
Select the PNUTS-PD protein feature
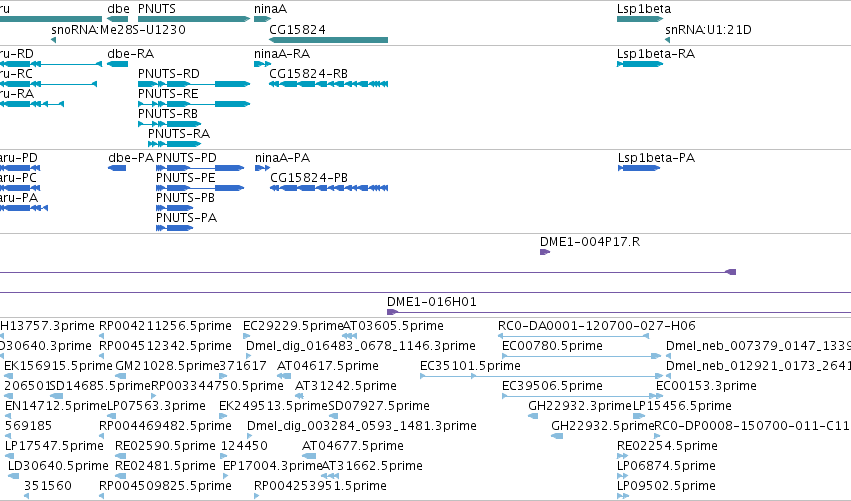point(200,168)
